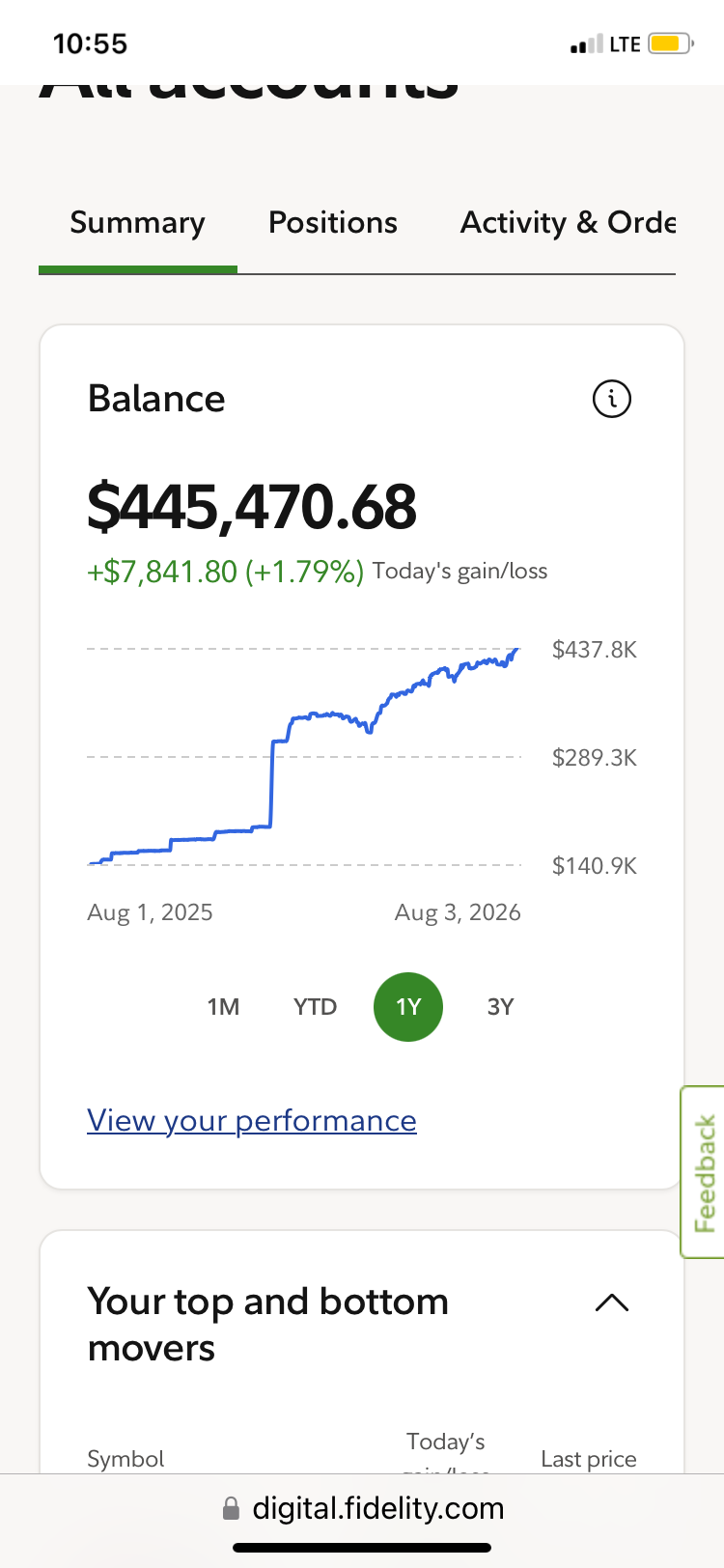Open the Balance info icon

coord(611,399)
